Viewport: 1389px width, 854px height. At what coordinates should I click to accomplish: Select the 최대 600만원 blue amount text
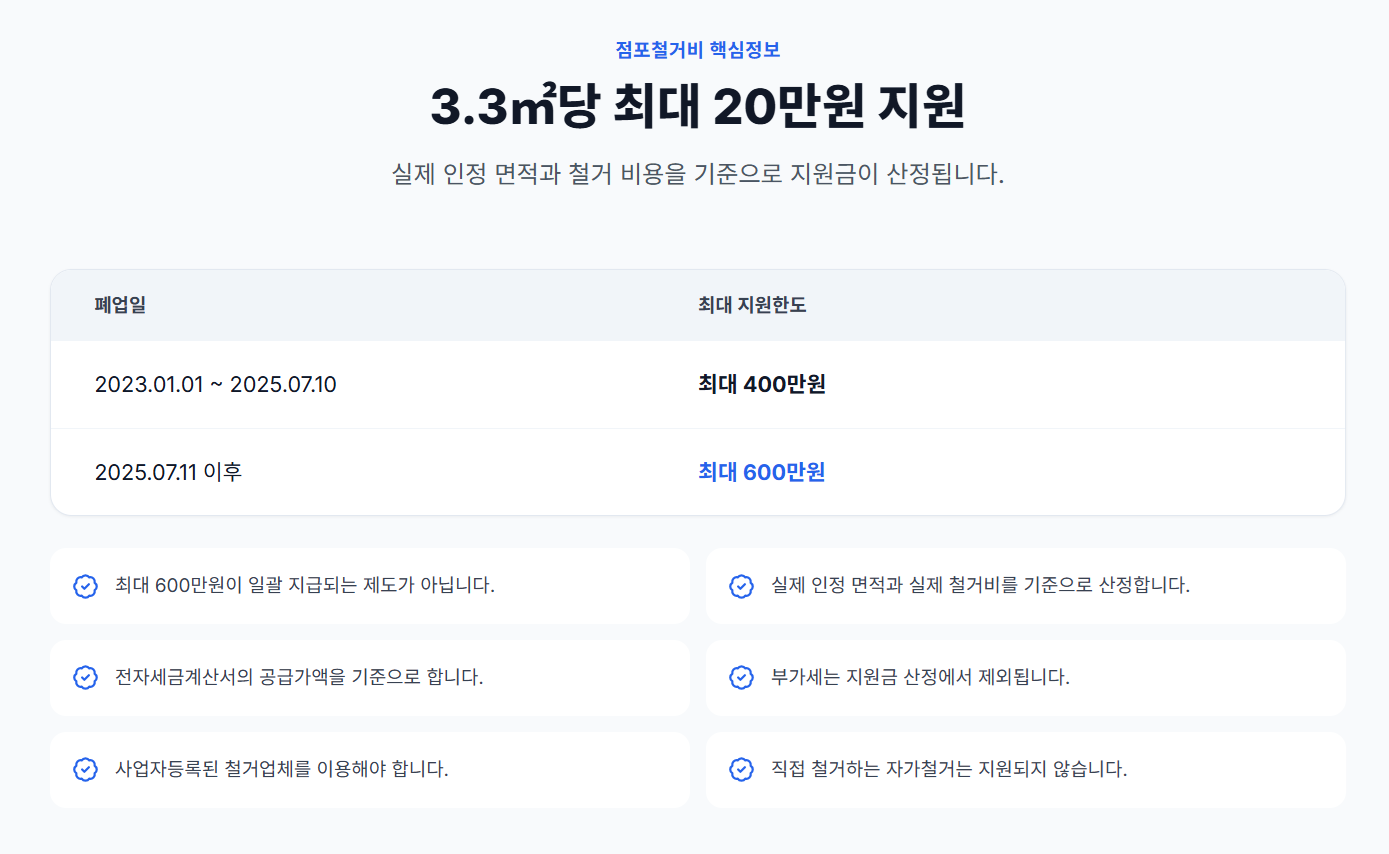762,472
